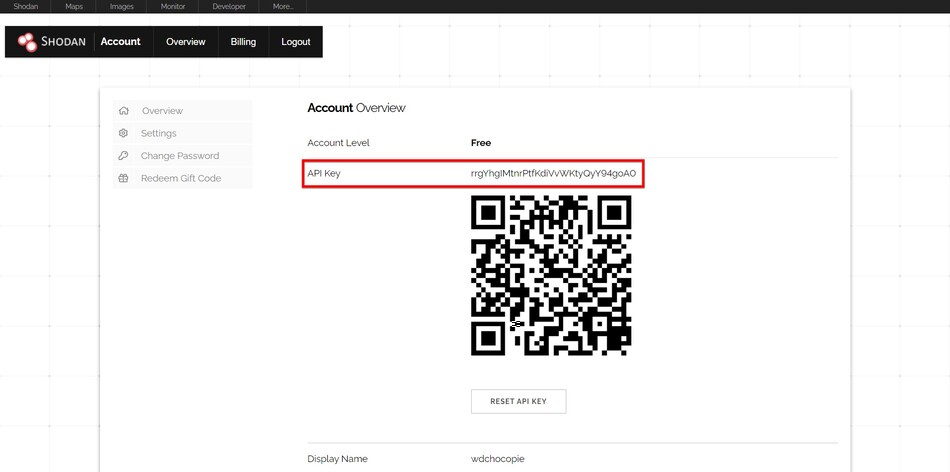Click the API Key label
The width and height of the screenshot is (950, 472).
(x=324, y=173)
